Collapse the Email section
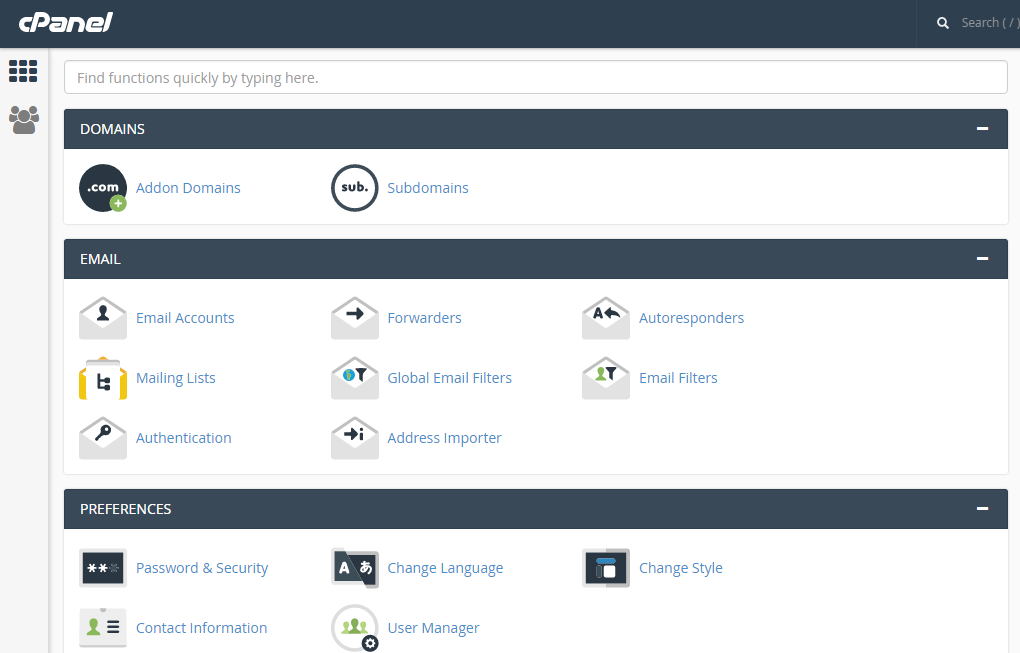1020x653 pixels. [x=982, y=259]
